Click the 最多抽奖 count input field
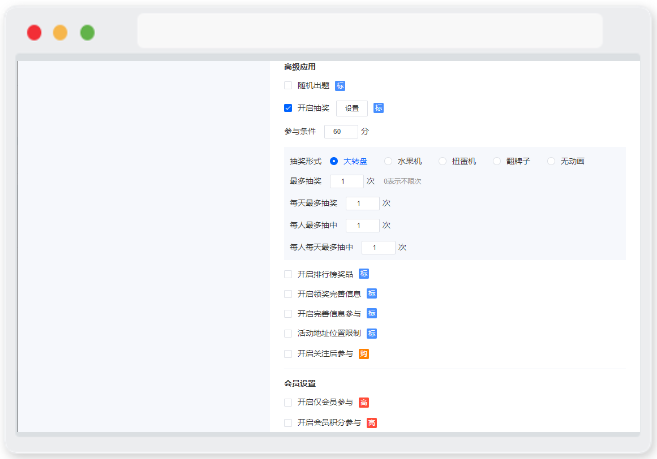Viewport: 657px width, 459px height. 347,182
